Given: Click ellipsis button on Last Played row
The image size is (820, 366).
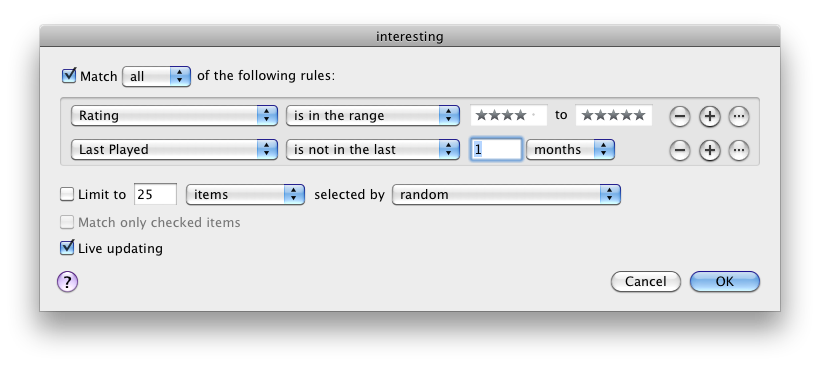Looking at the screenshot, I should (738, 151).
